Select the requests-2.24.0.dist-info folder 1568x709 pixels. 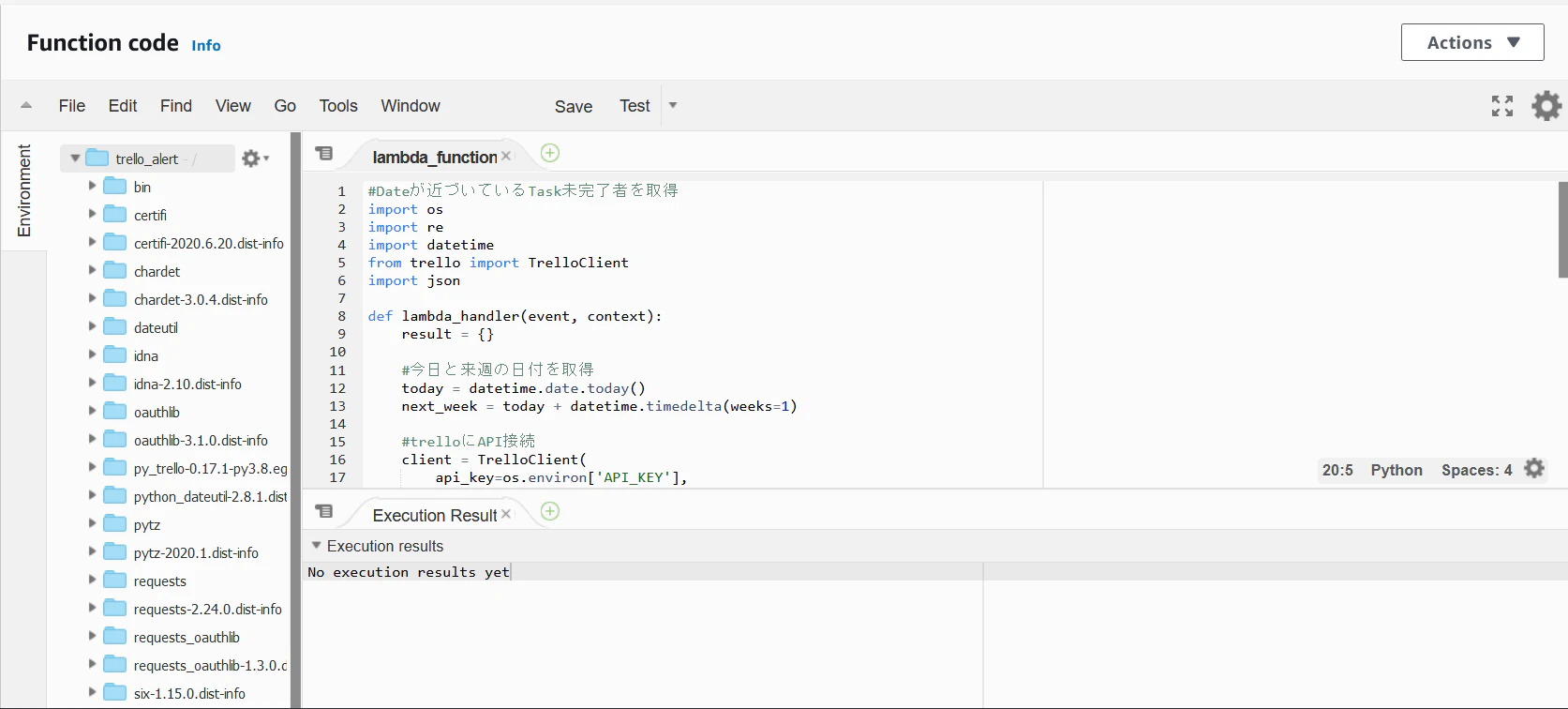coord(207,609)
